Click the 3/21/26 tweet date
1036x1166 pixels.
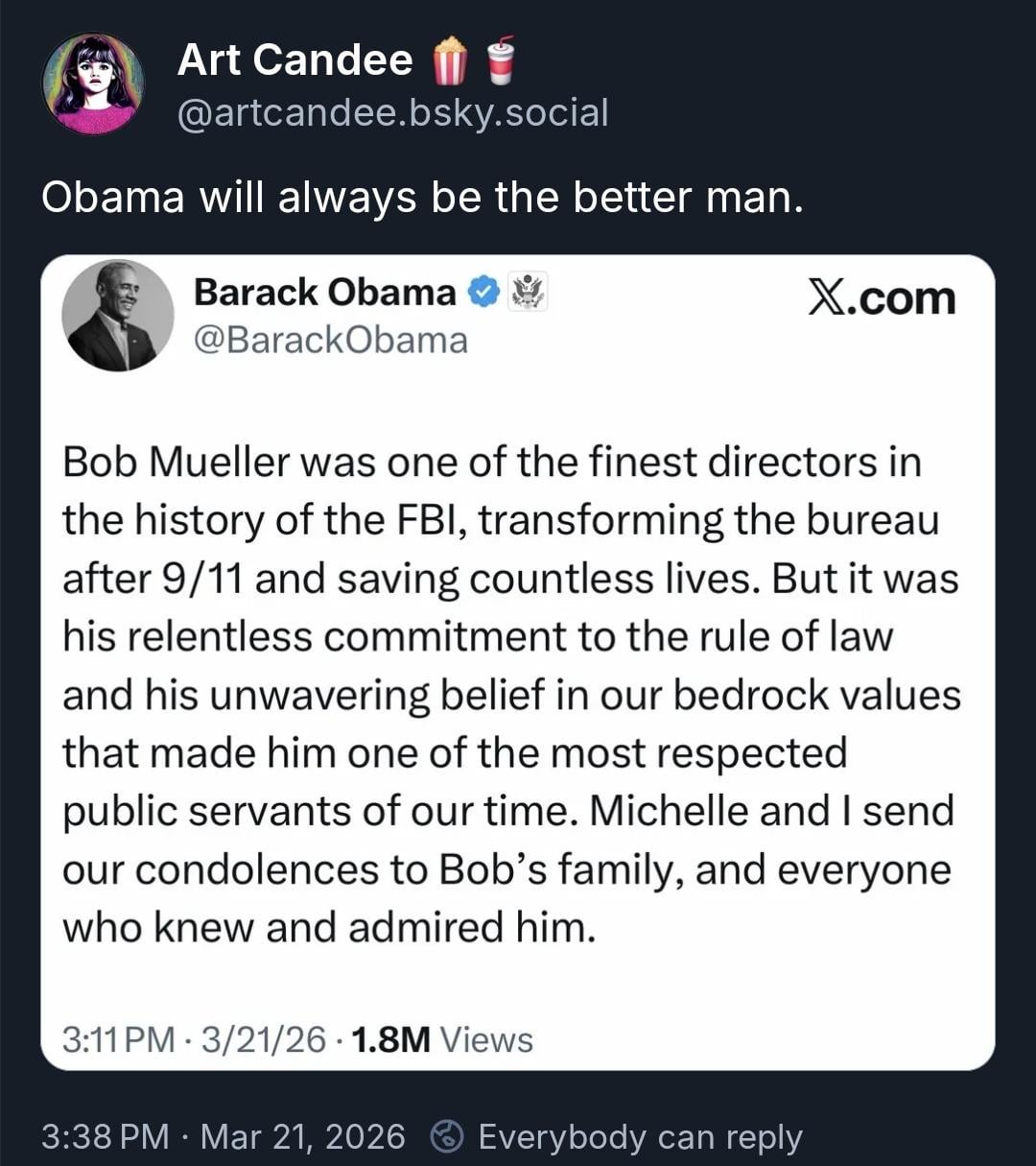point(264,1039)
